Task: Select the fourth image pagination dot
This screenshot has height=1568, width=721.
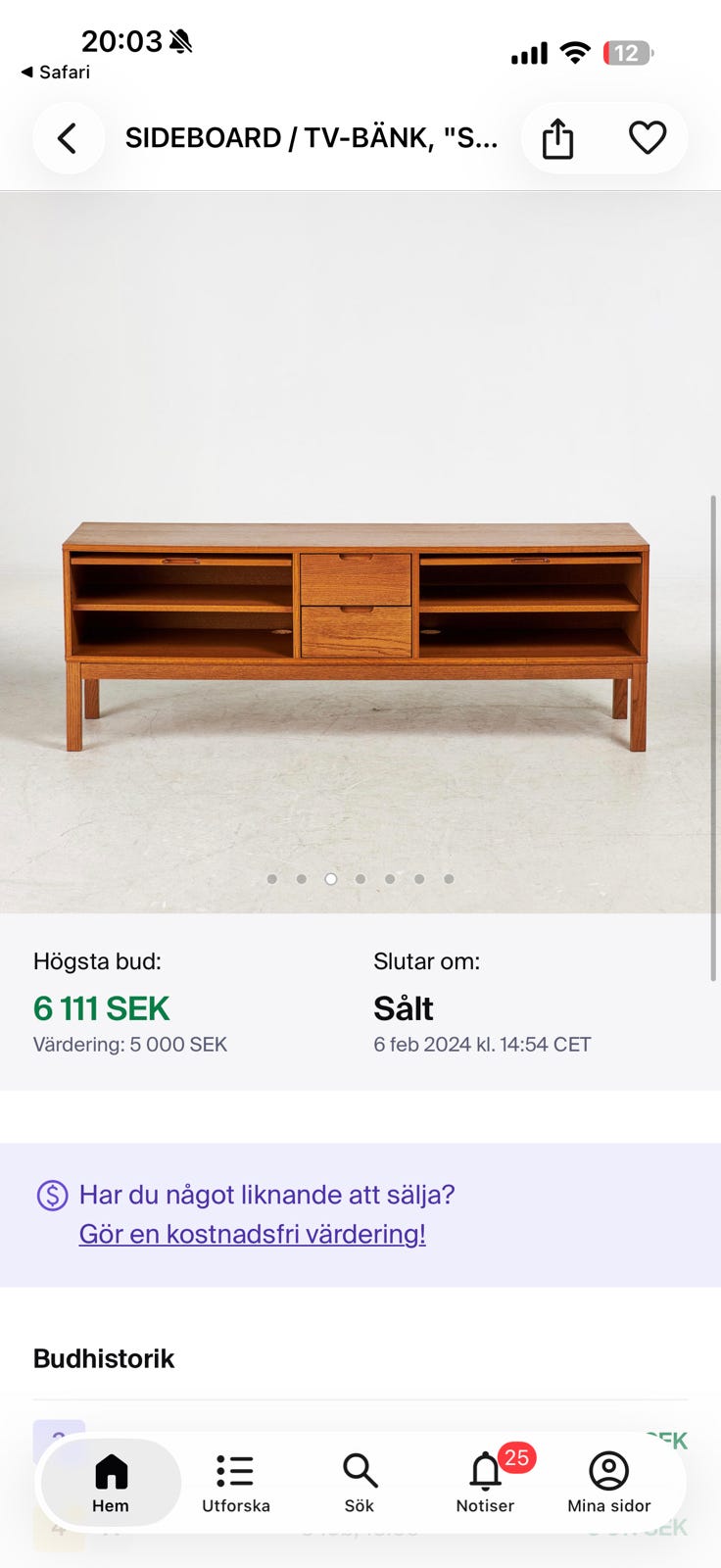Action: pyautogui.click(x=360, y=879)
